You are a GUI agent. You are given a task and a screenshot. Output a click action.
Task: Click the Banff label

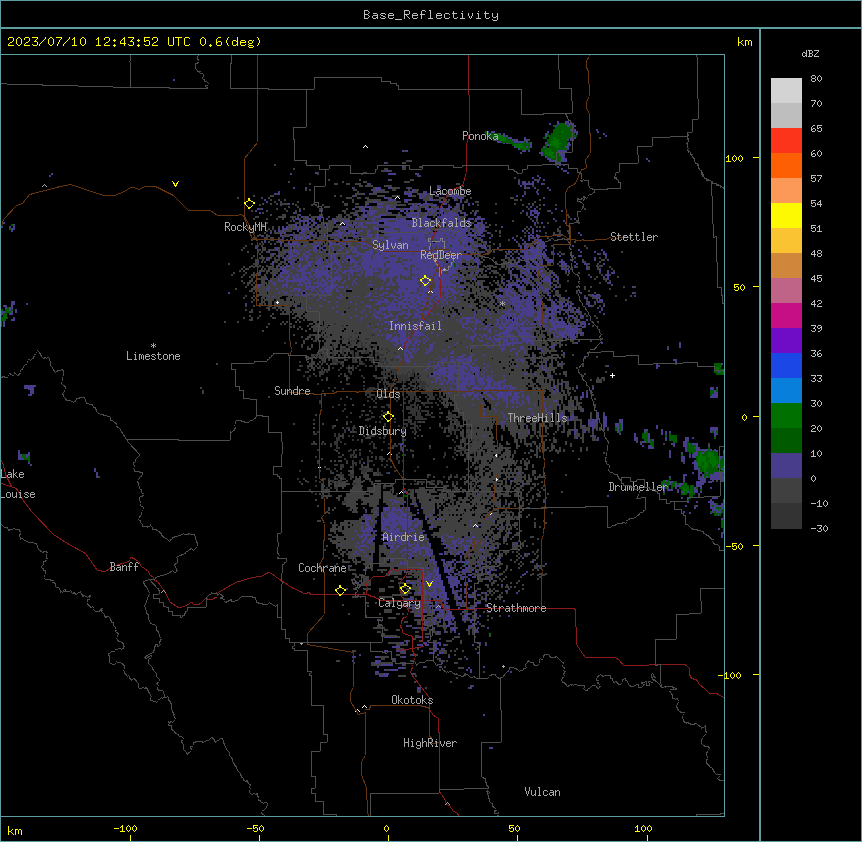pos(124,567)
